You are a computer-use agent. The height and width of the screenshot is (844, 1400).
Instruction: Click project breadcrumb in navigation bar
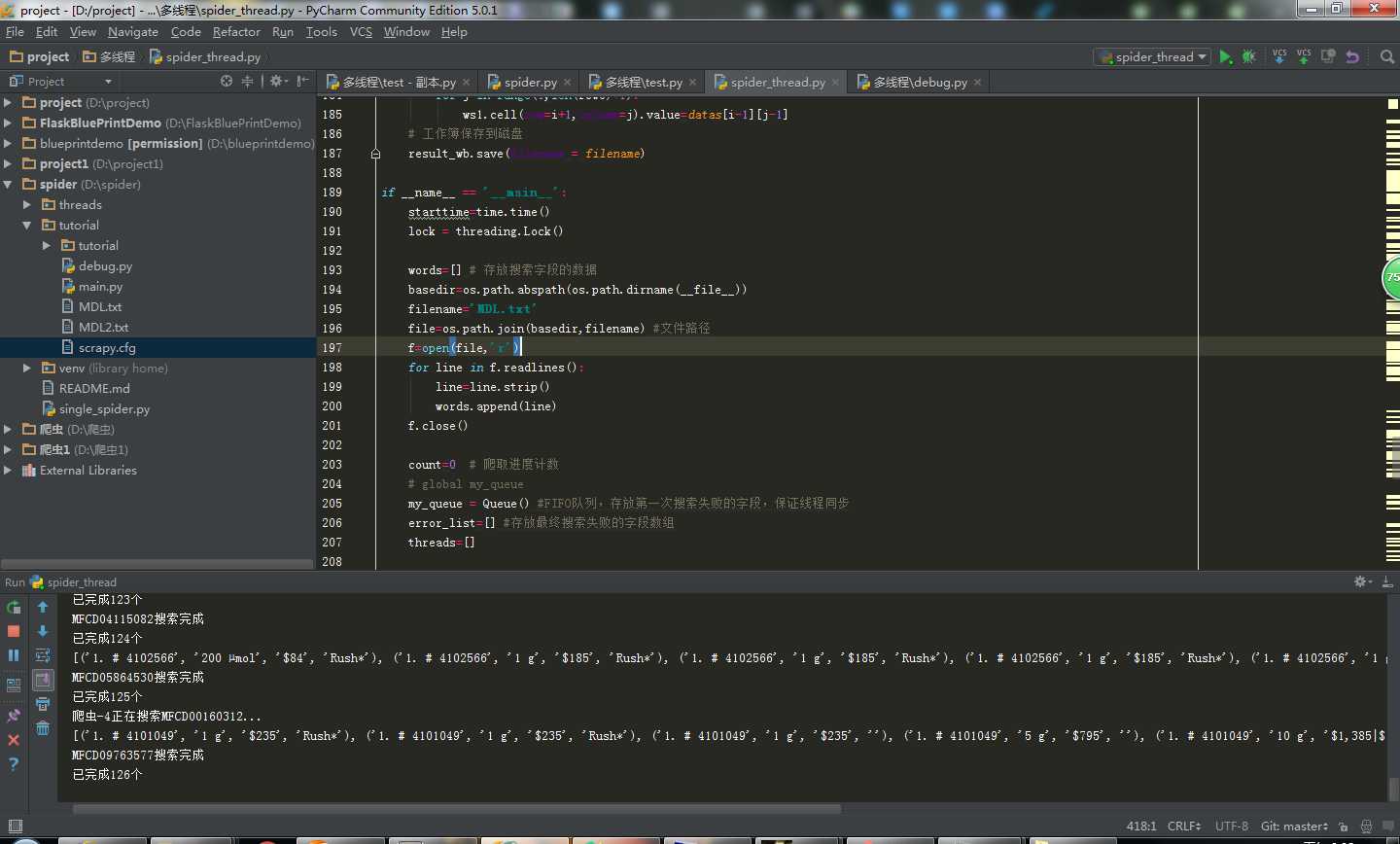[39, 56]
